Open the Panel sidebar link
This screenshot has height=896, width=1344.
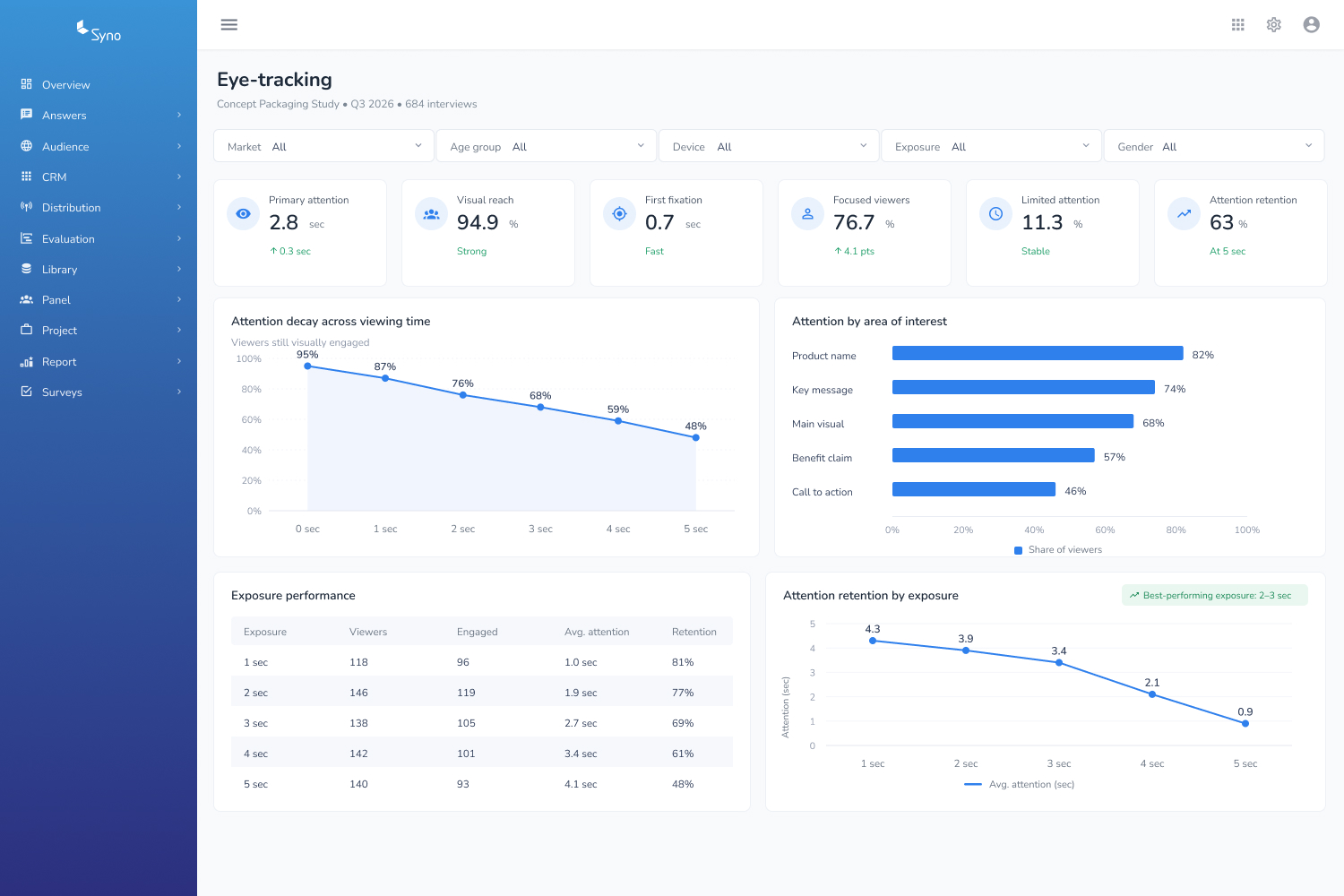(x=99, y=299)
